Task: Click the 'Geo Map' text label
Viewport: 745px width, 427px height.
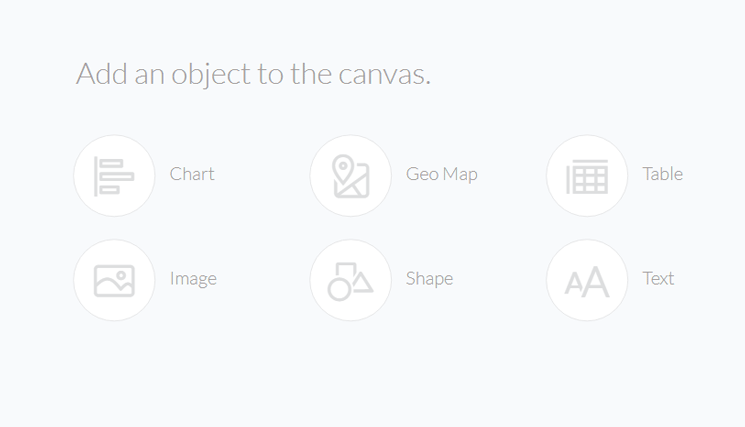Action: tap(441, 174)
